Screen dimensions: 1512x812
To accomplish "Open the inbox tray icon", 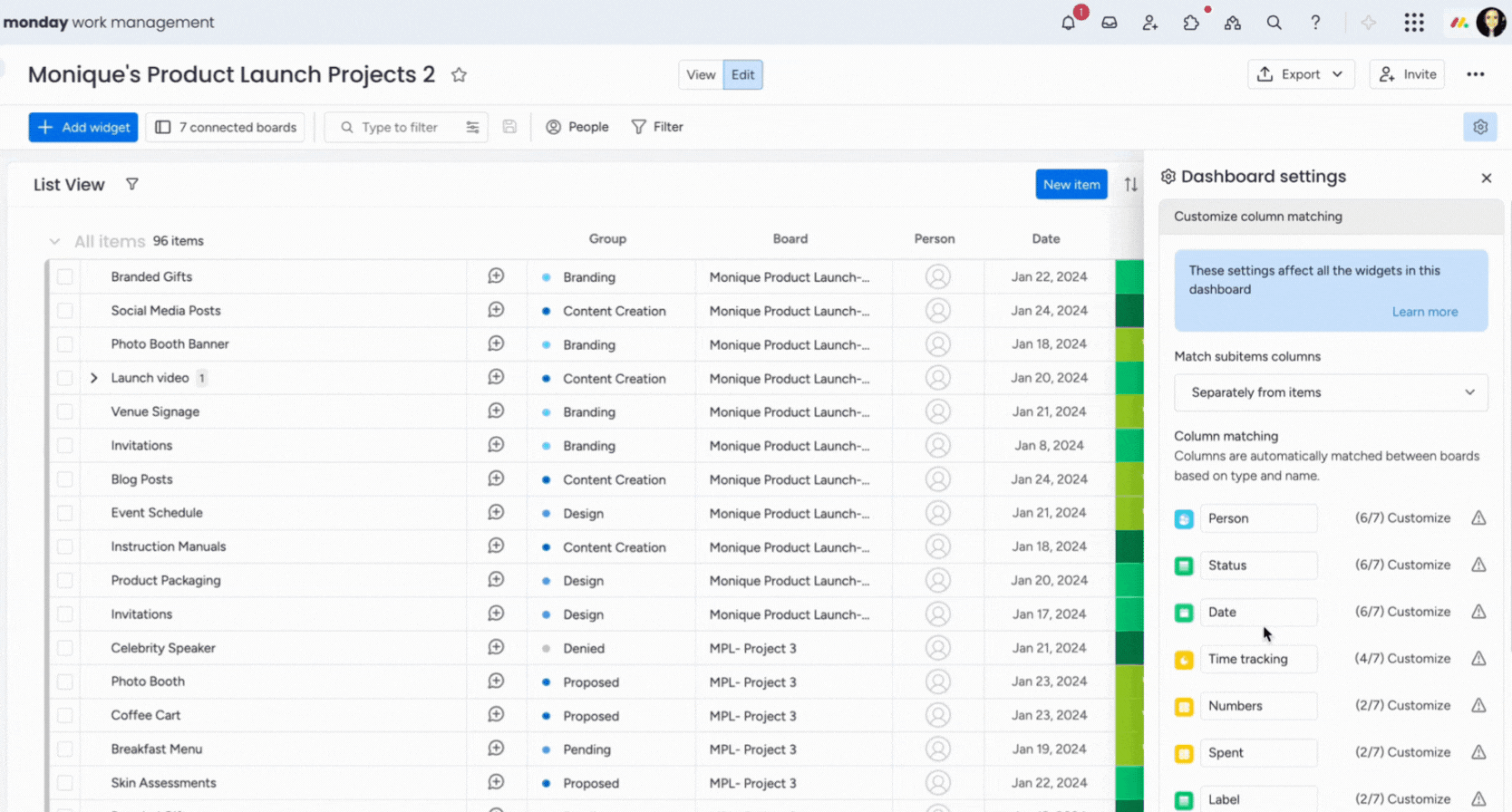I will click(x=1110, y=23).
